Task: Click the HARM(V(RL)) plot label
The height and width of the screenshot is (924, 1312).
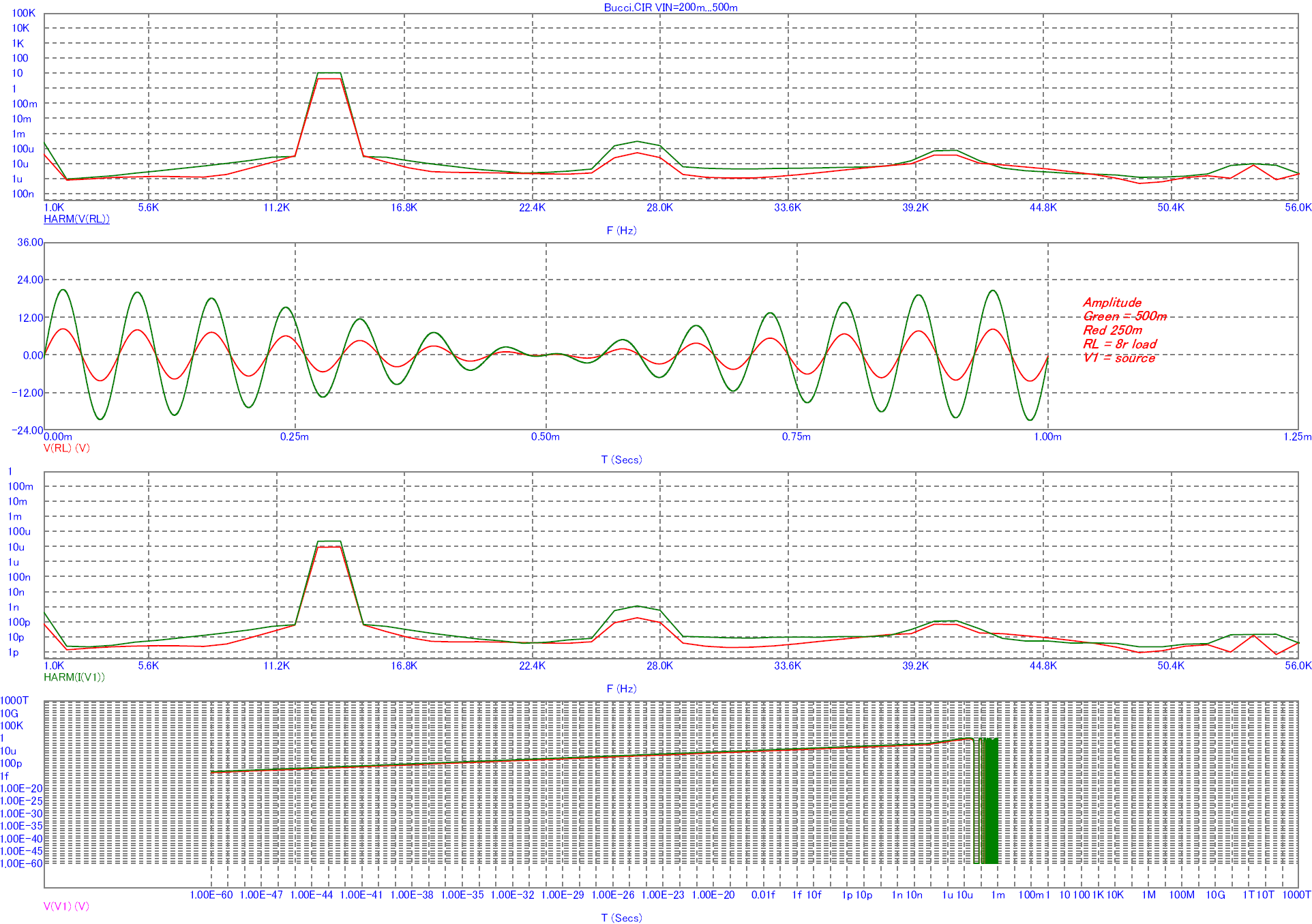Action: [x=76, y=219]
